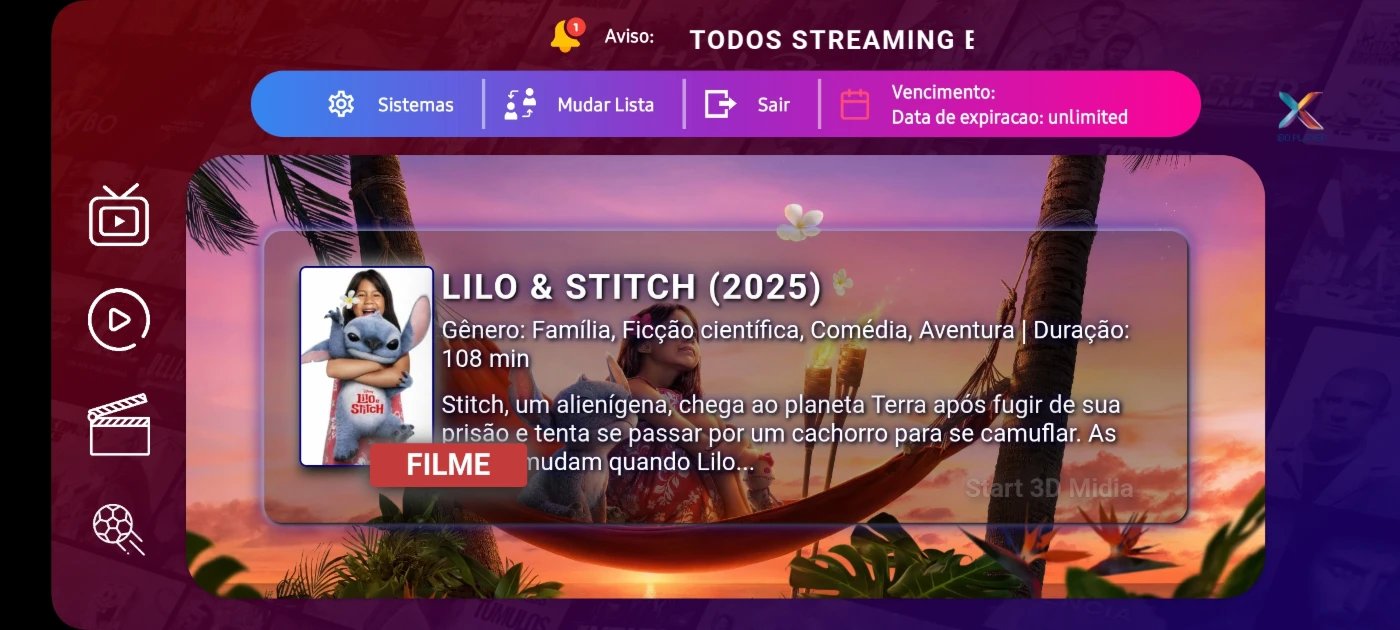Click the movie synopsis text
This screenshot has height=630, width=1400.
pyautogui.click(x=781, y=434)
